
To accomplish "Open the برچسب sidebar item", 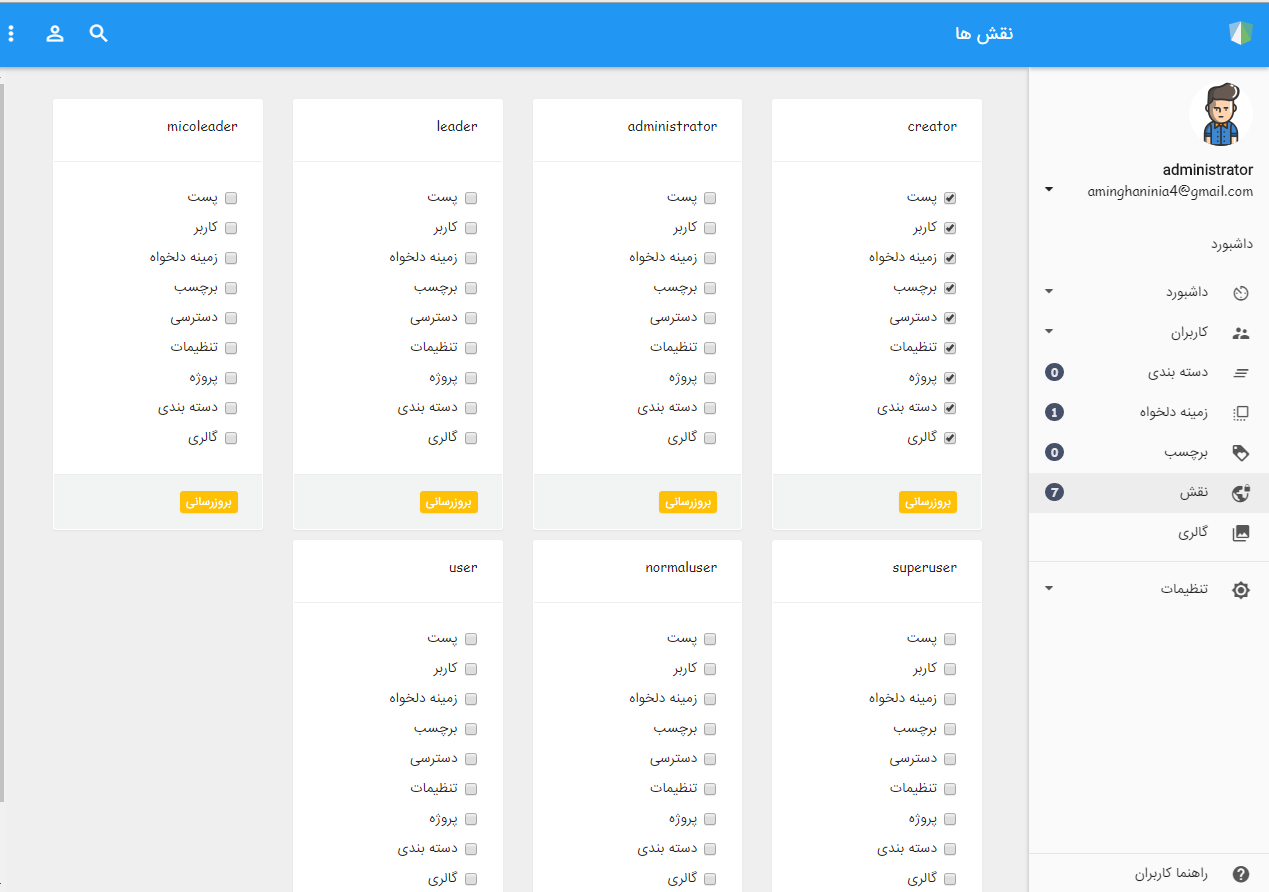I will coord(1149,453).
